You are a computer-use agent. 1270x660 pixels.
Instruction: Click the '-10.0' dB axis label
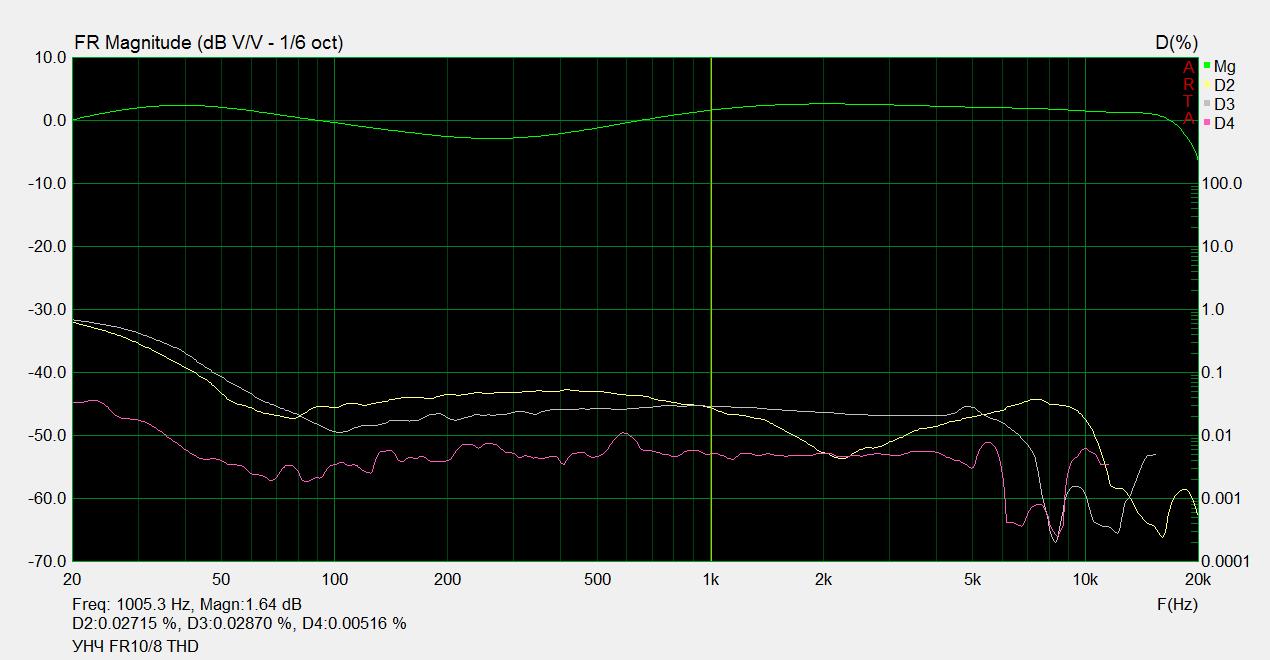[x=46, y=184]
